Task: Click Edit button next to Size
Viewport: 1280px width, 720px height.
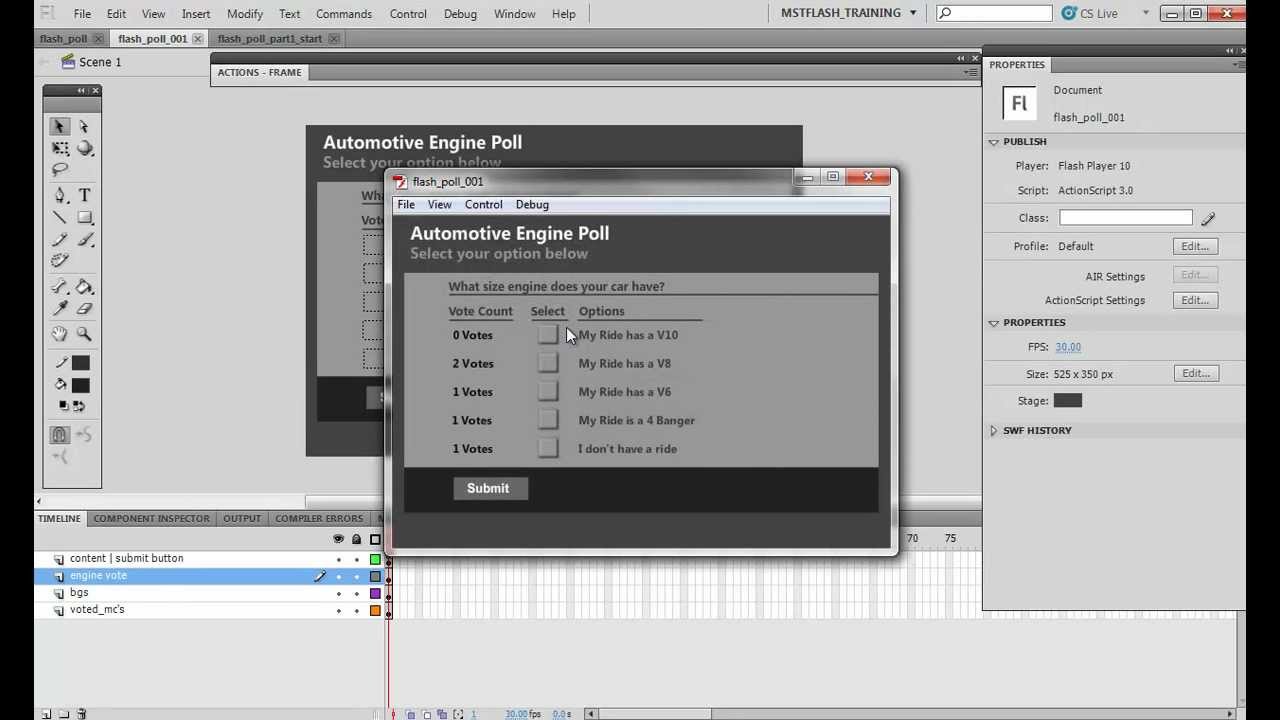Action: pyautogui.click(x=1195, y=373)
